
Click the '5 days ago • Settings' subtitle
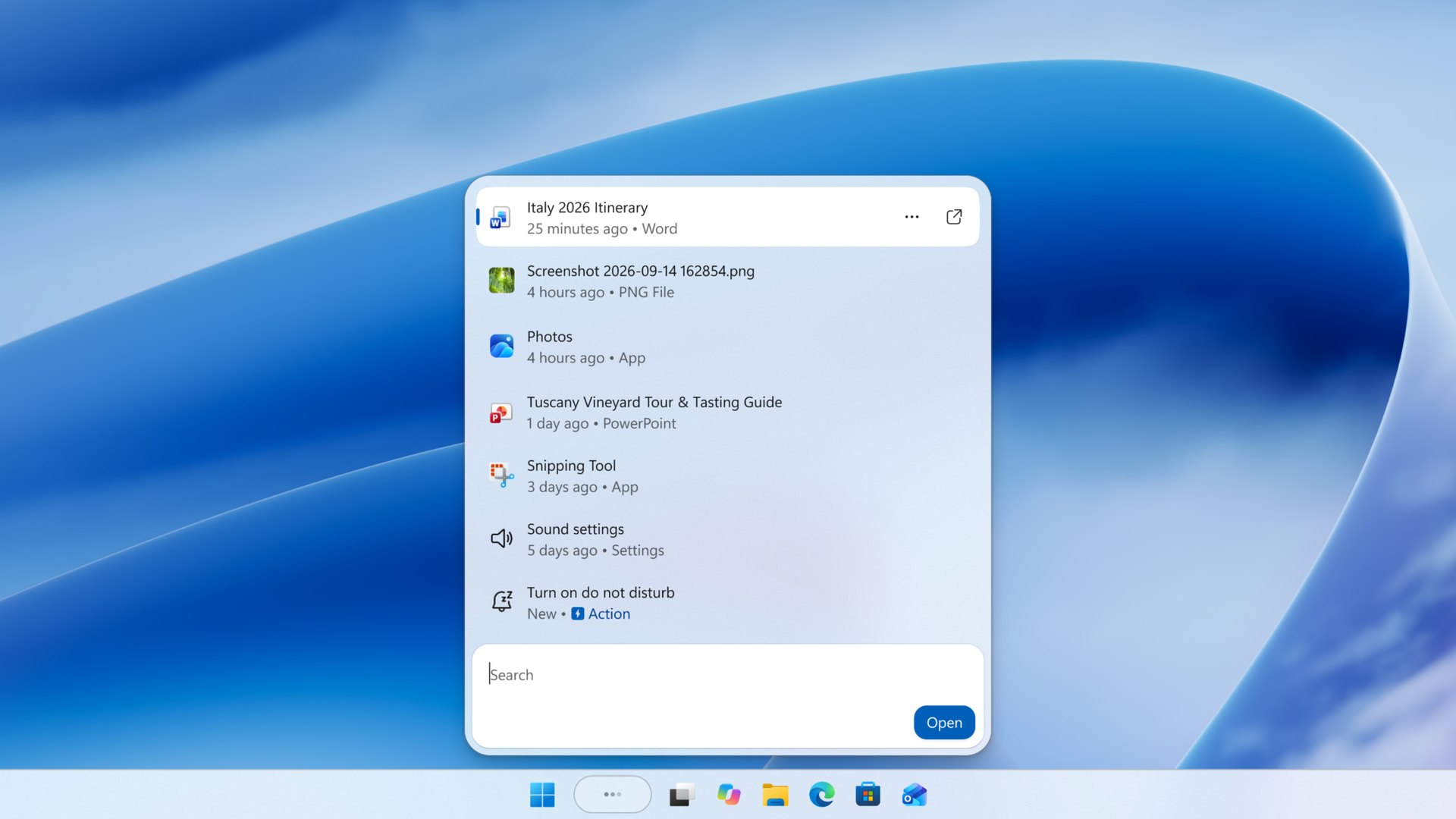pos(595,550)
